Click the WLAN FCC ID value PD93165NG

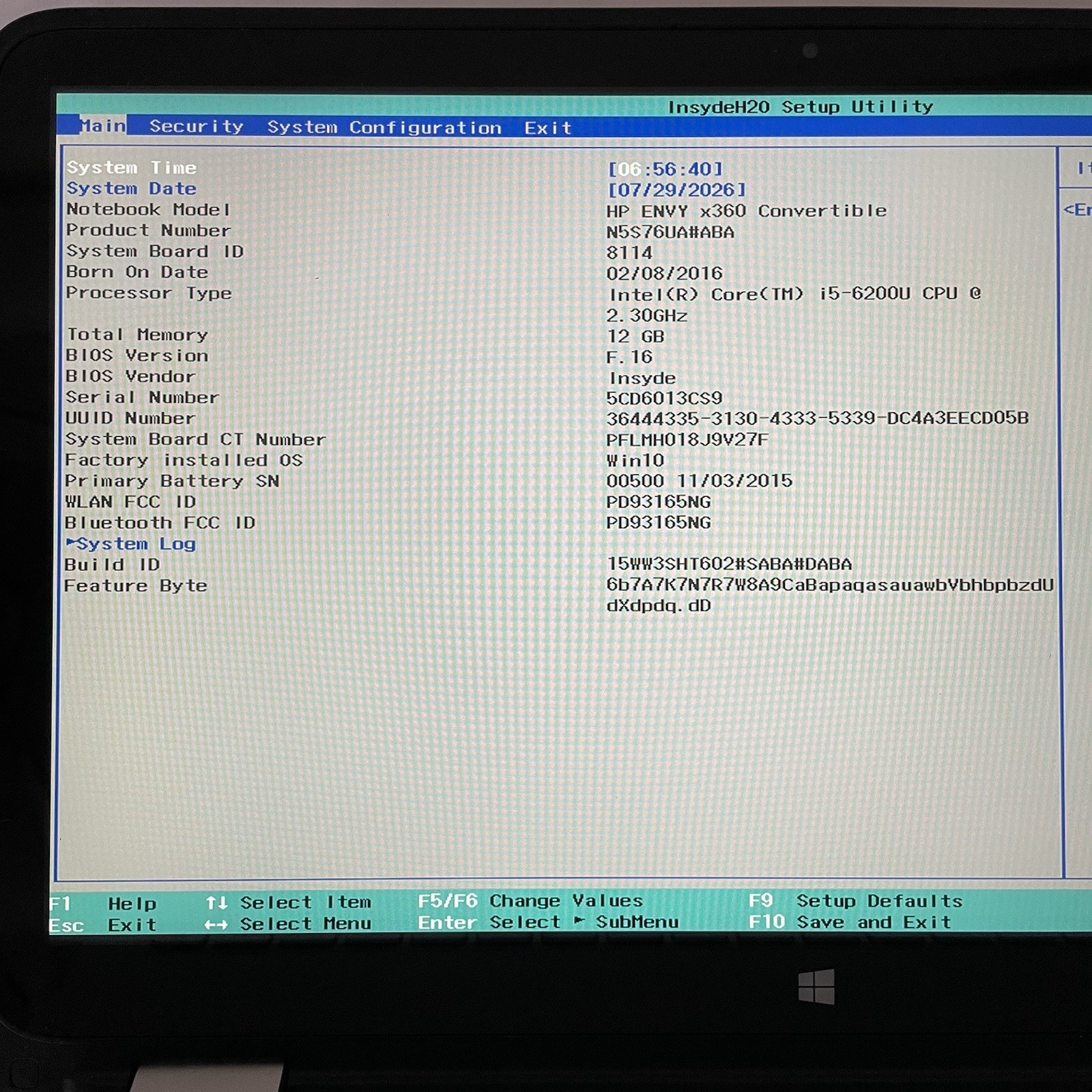pos(659,502)
